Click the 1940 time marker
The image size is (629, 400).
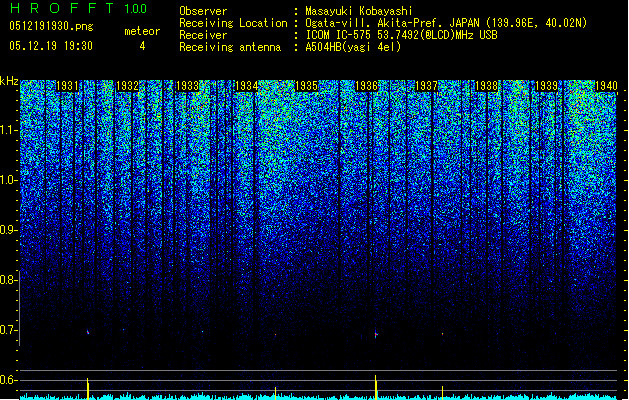coord(606,86)
